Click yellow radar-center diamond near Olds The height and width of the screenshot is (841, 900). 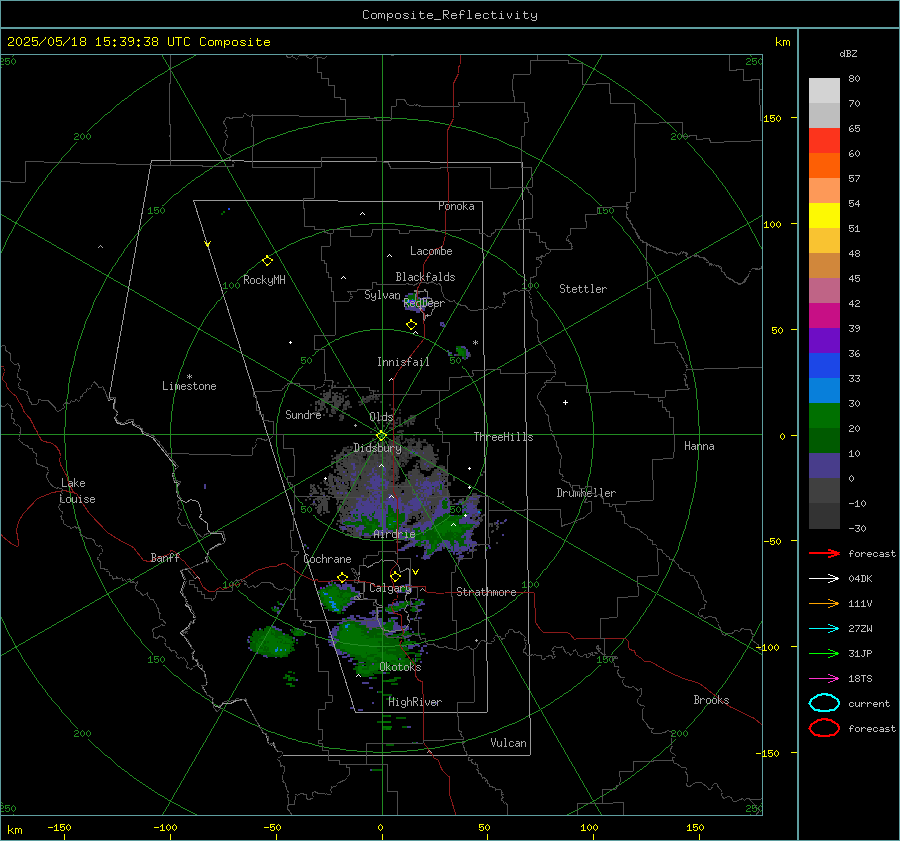pyautogui.click(x=381, y=436)
